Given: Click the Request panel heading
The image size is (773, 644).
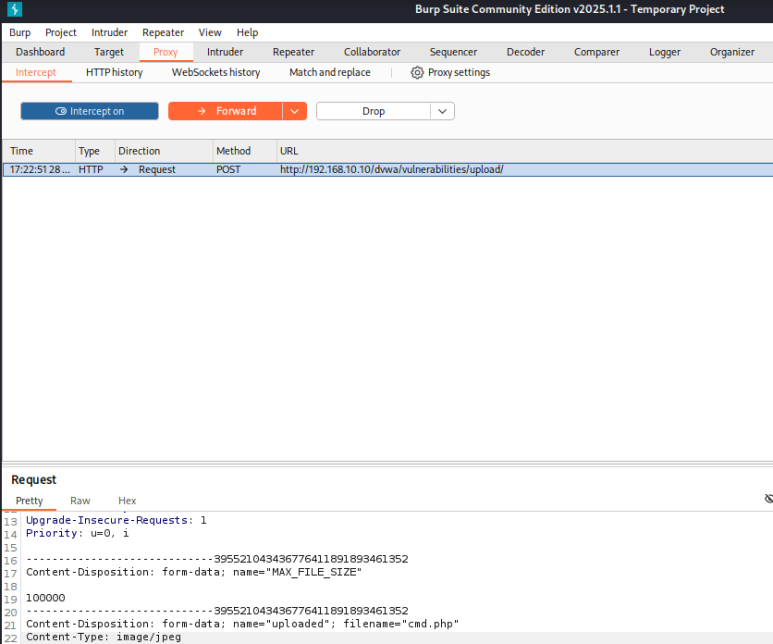Looking at the screenshot, I should (34, 480).
